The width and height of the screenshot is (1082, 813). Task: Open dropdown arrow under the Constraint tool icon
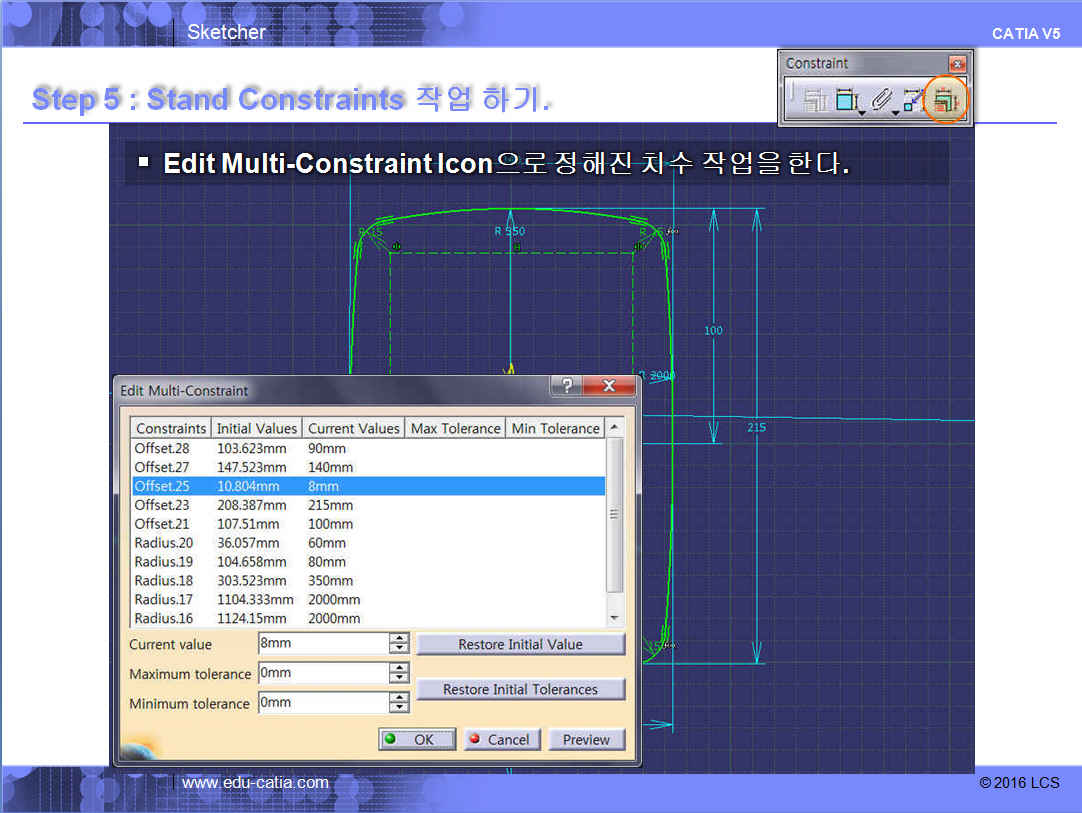[861, 112]
